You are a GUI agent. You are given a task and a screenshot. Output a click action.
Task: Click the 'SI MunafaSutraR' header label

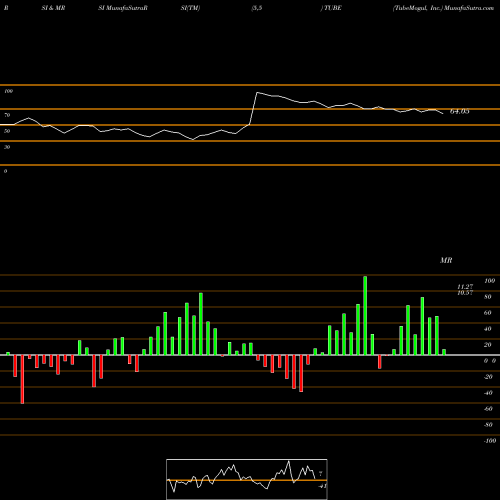tap(123, 8)
